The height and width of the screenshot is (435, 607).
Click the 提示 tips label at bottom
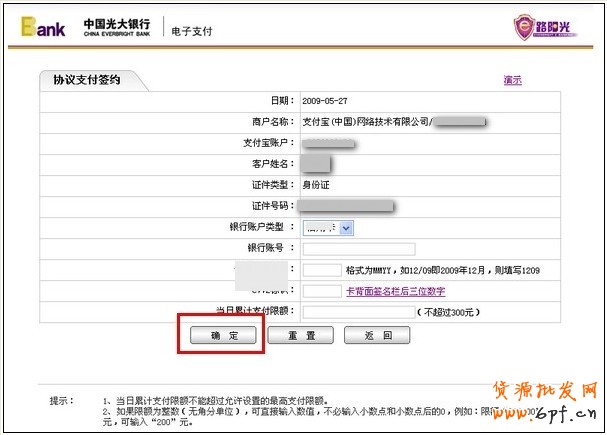coord(62,401)
